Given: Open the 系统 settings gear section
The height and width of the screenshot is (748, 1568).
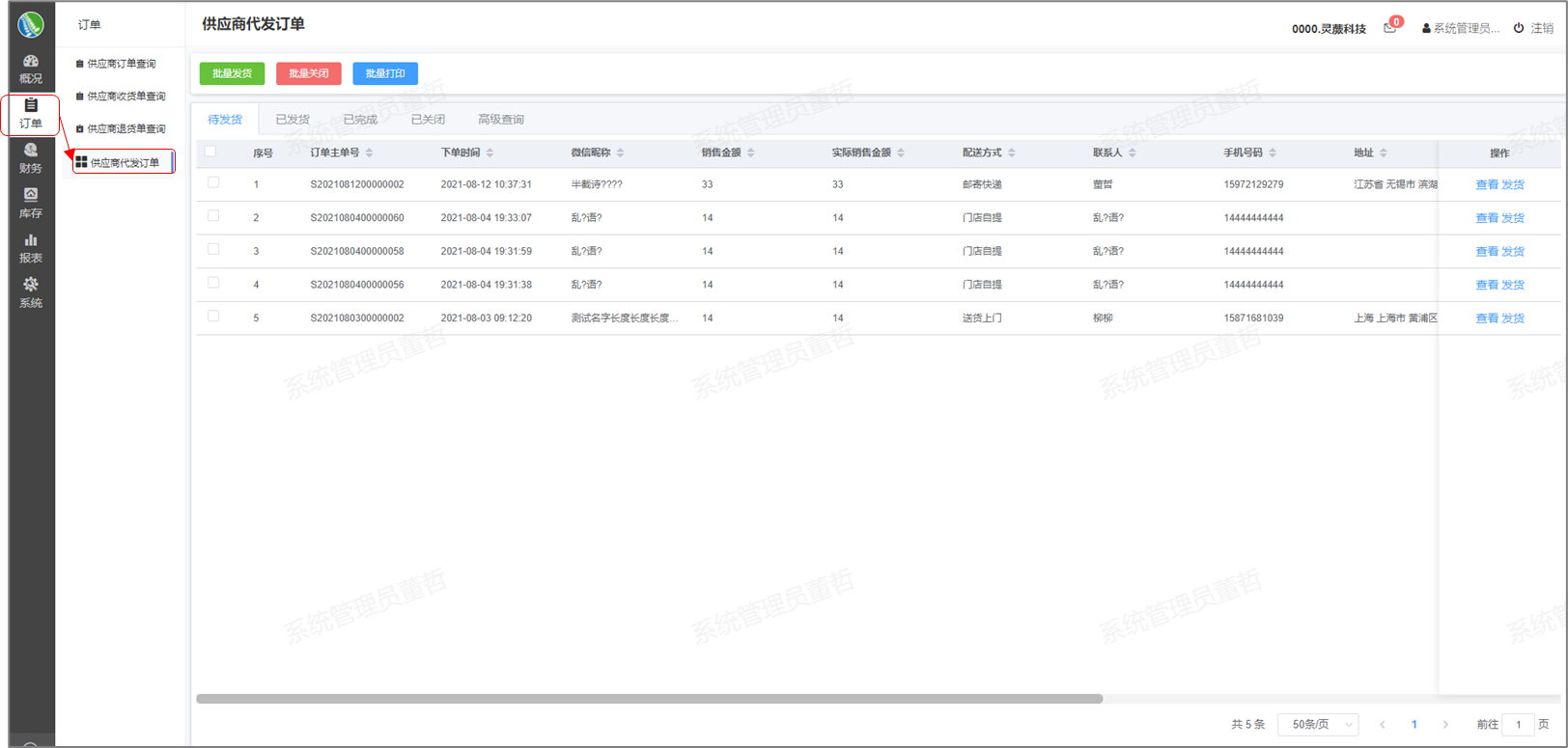Looking at the screenshot, I should tap(31, 293).
